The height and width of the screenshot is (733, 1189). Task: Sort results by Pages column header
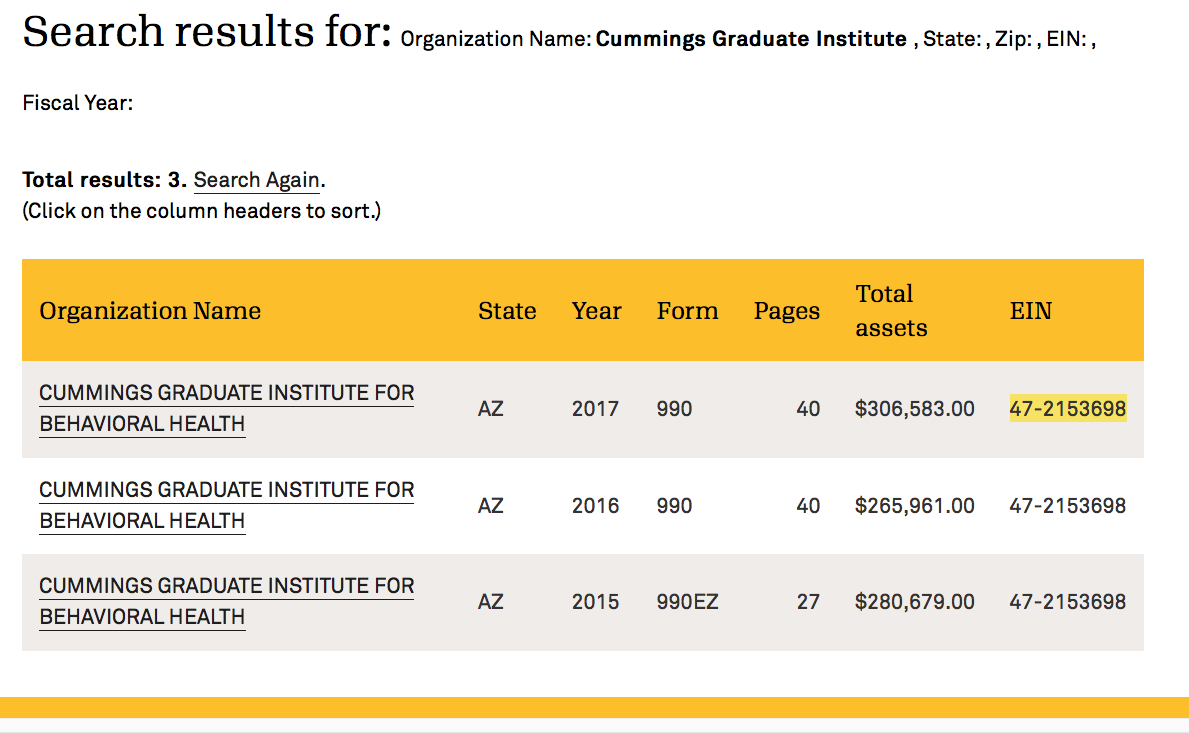[x=787, y=311]
